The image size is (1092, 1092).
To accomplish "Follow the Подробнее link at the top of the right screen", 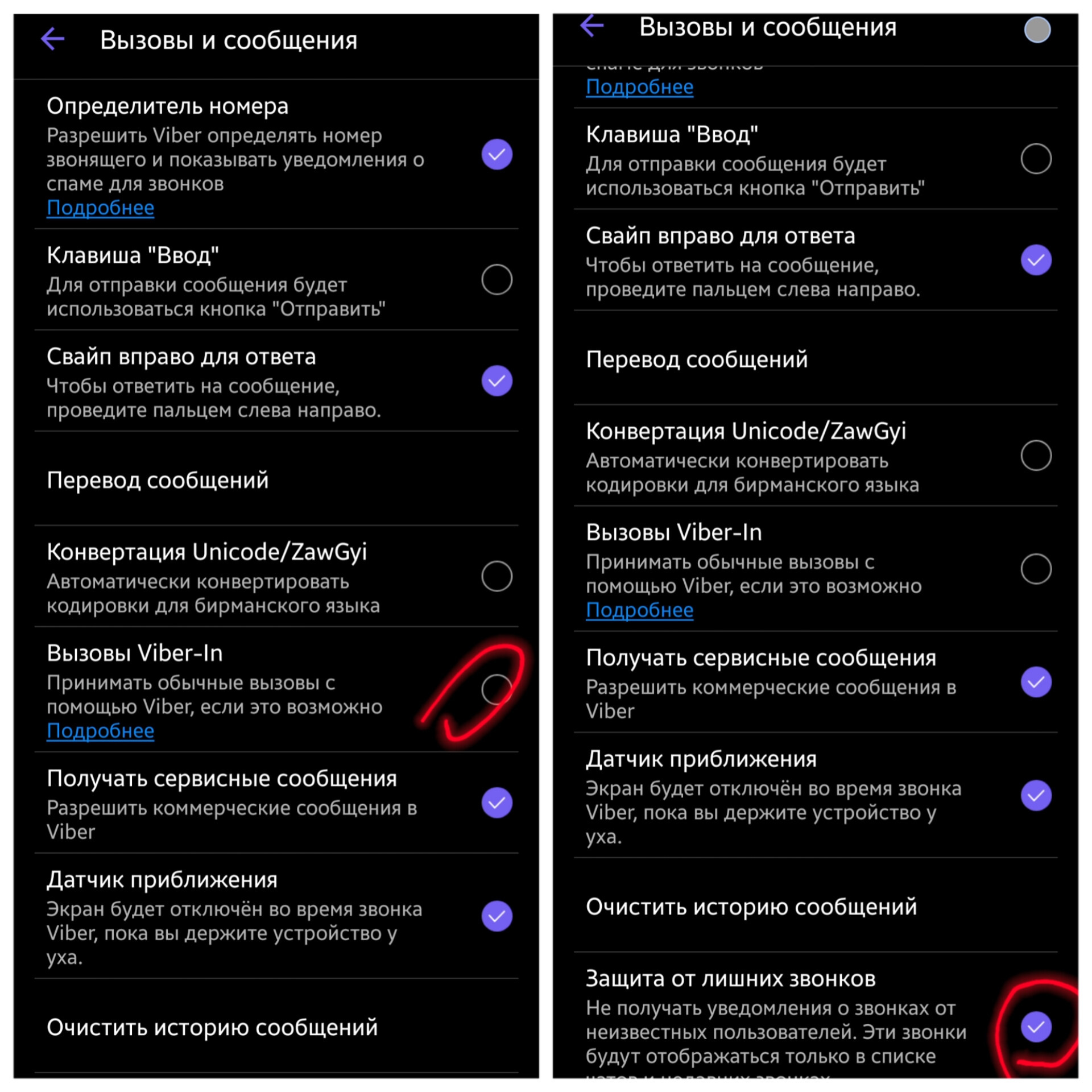I will (640, 87).
